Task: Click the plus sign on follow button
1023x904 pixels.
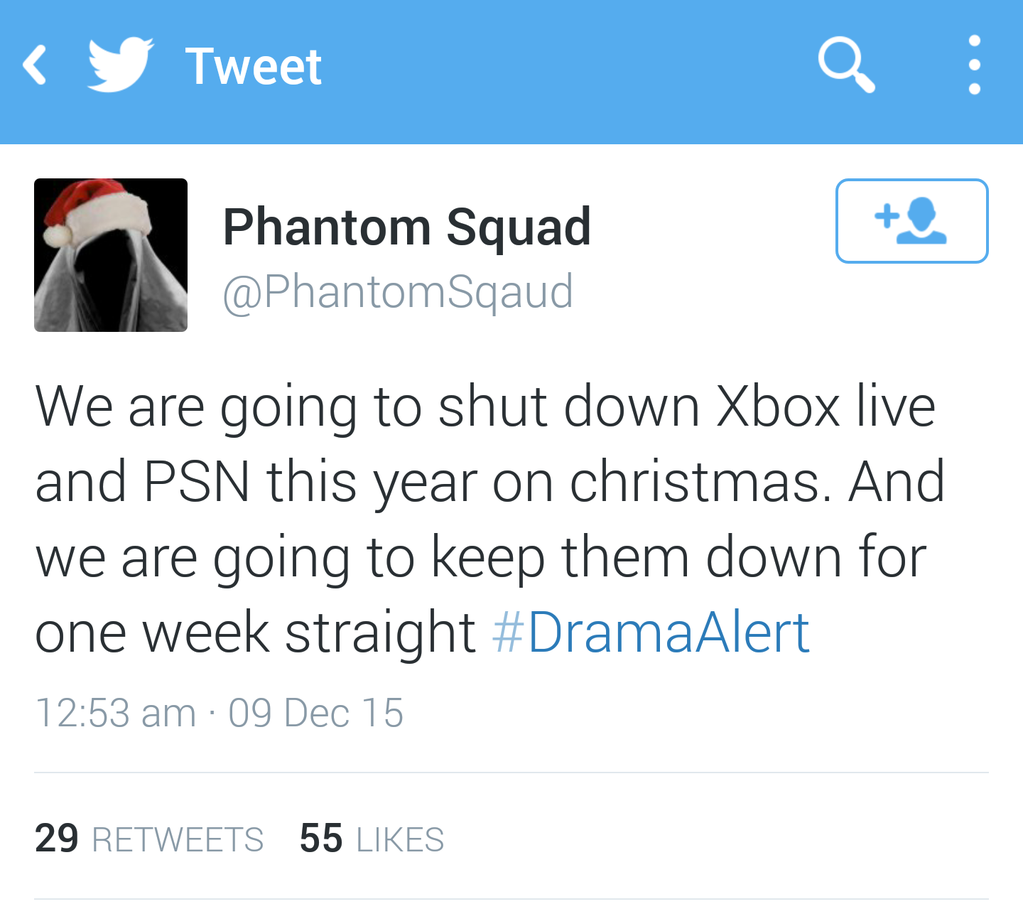Action: [887, 216]
